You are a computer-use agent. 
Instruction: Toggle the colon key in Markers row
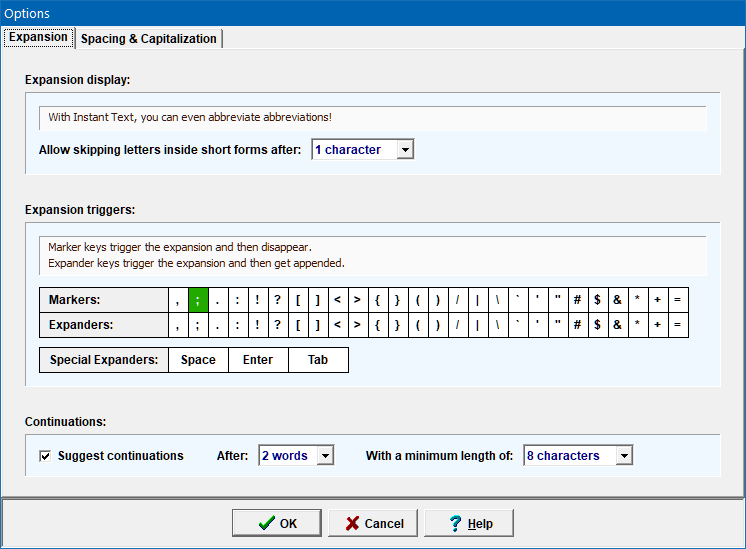pos(238,300)
